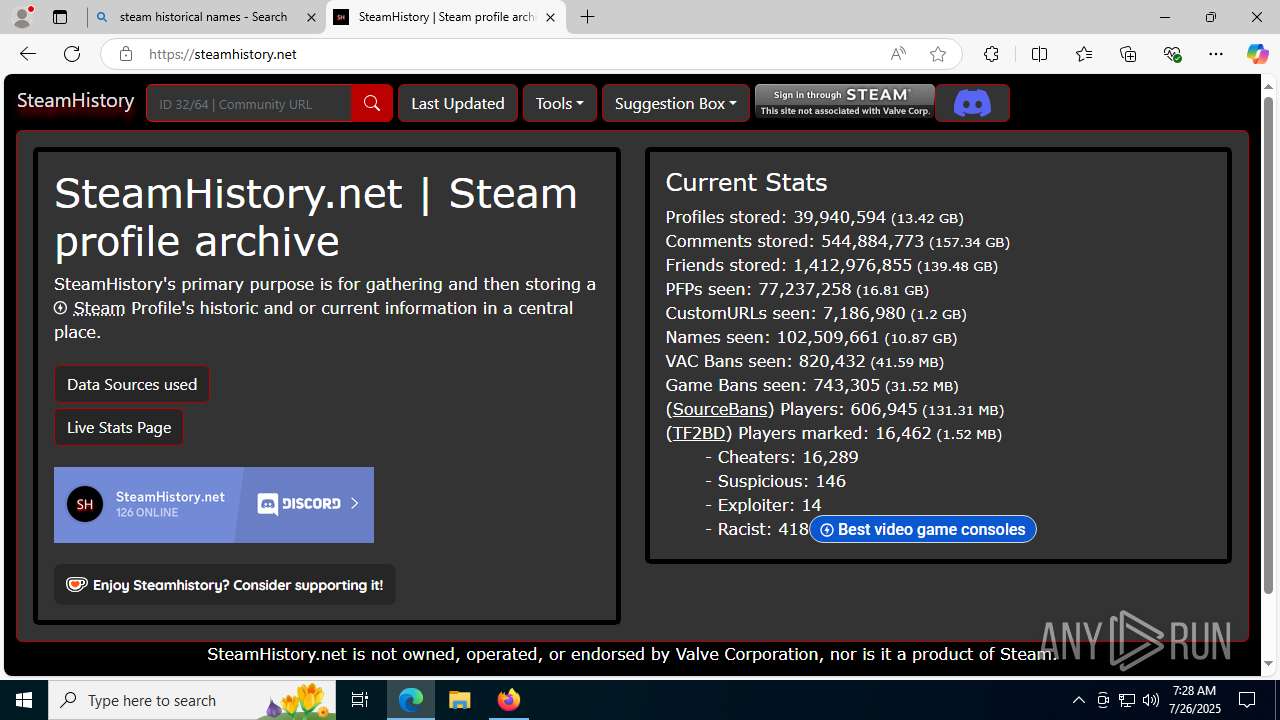Click Enjoy Steamhistory support button
The width and height of the screenshot is (1280, 720).
[225, 585]
